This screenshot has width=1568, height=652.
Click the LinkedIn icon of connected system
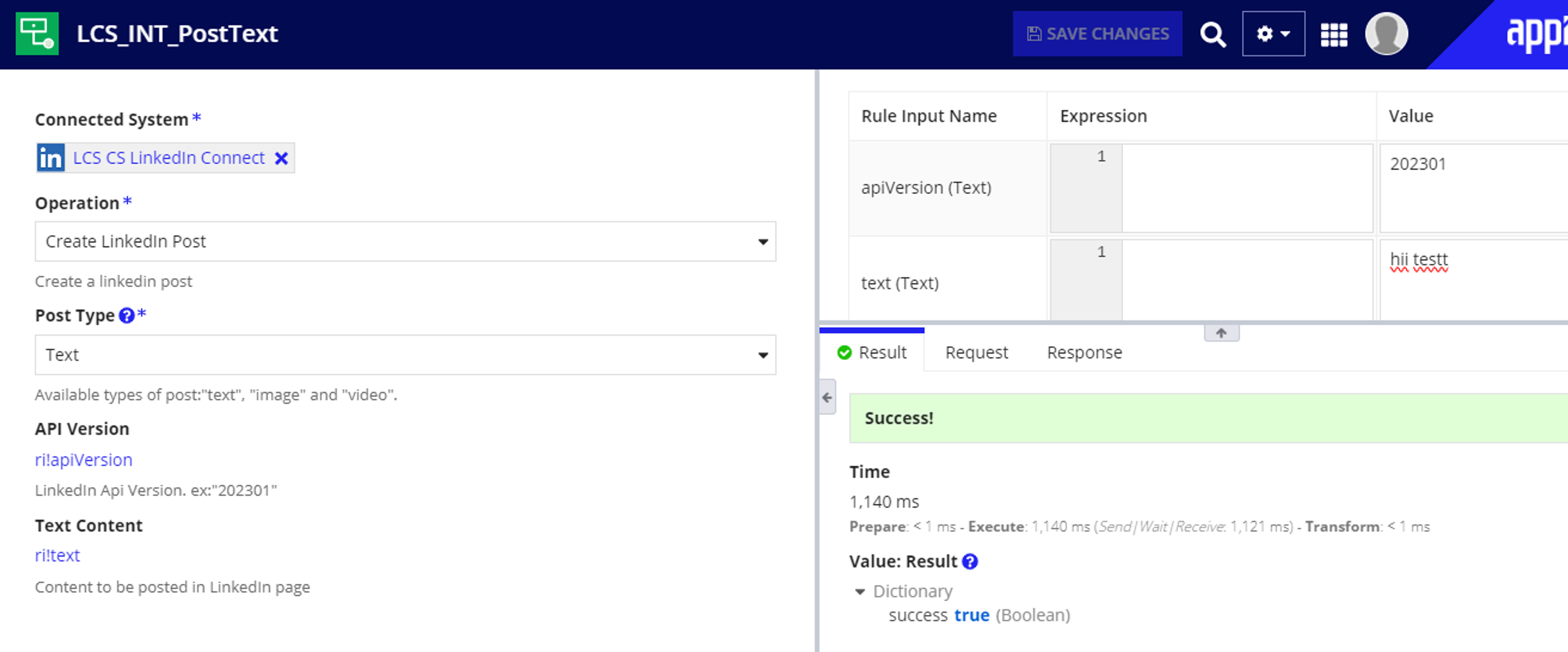[x=51, y=158]
